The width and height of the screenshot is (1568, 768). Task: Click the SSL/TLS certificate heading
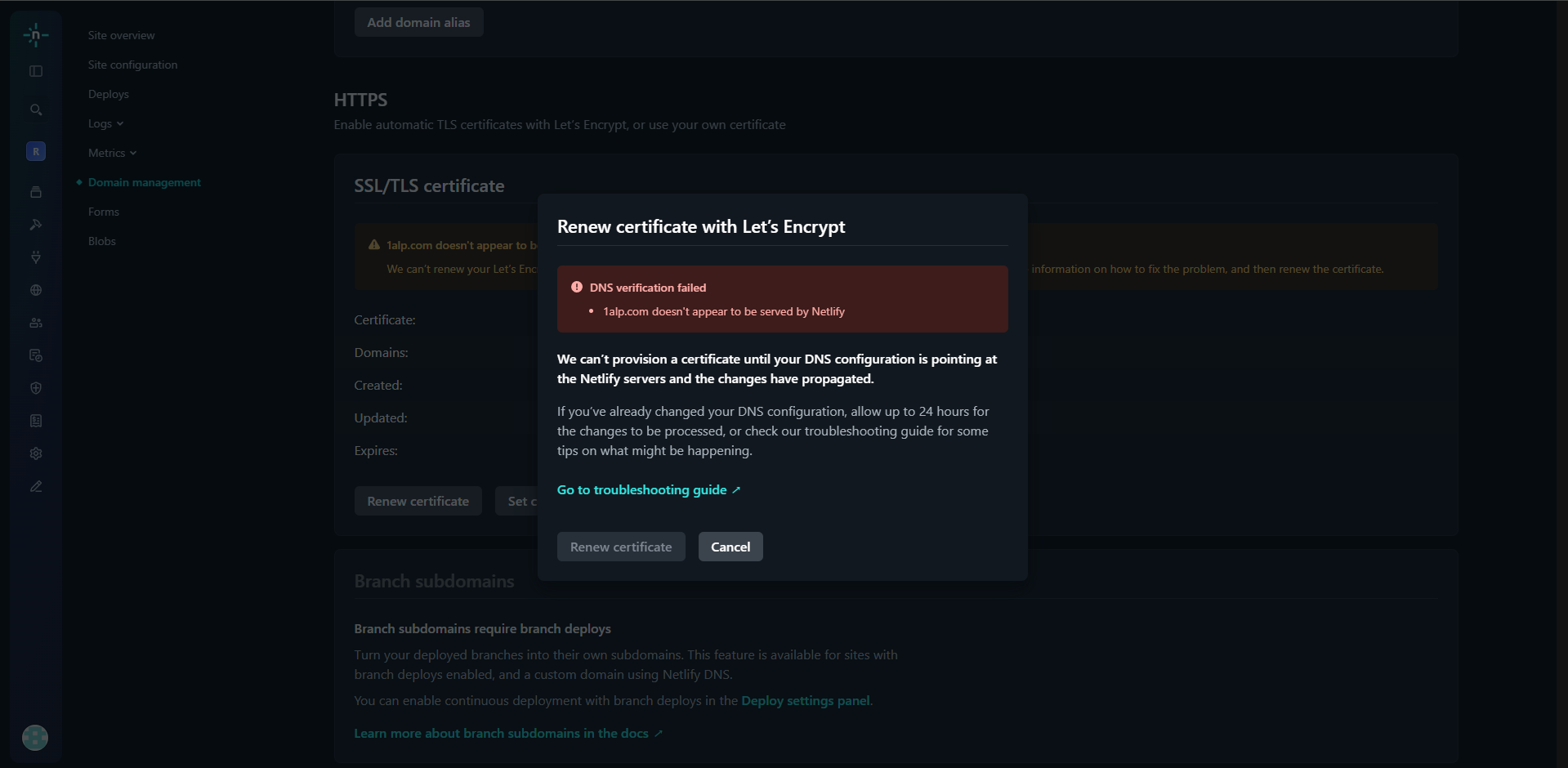pyautogui.click(x=429, y=185)
